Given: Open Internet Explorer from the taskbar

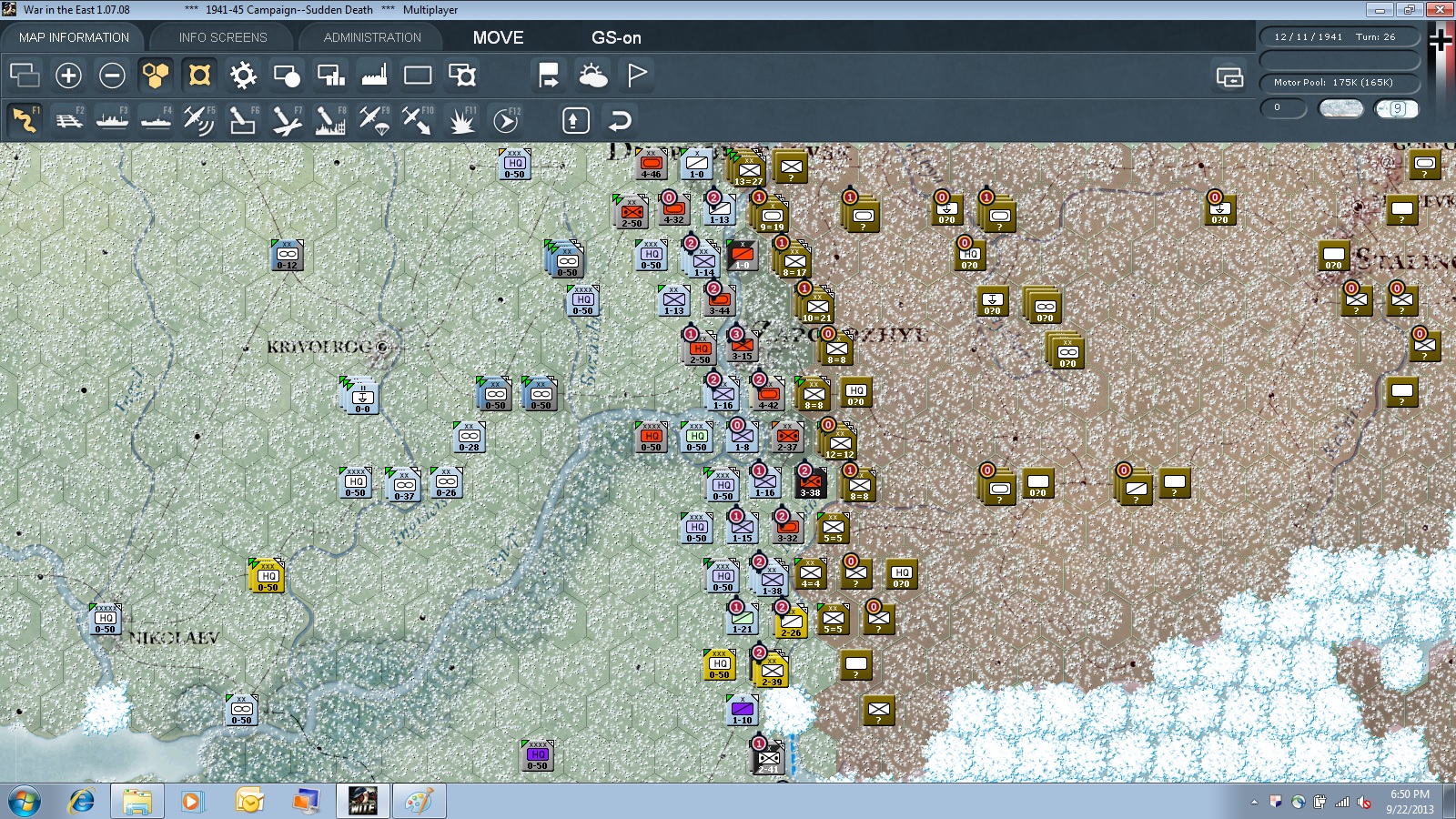Looking at the screenshot, I should [82, 802].
